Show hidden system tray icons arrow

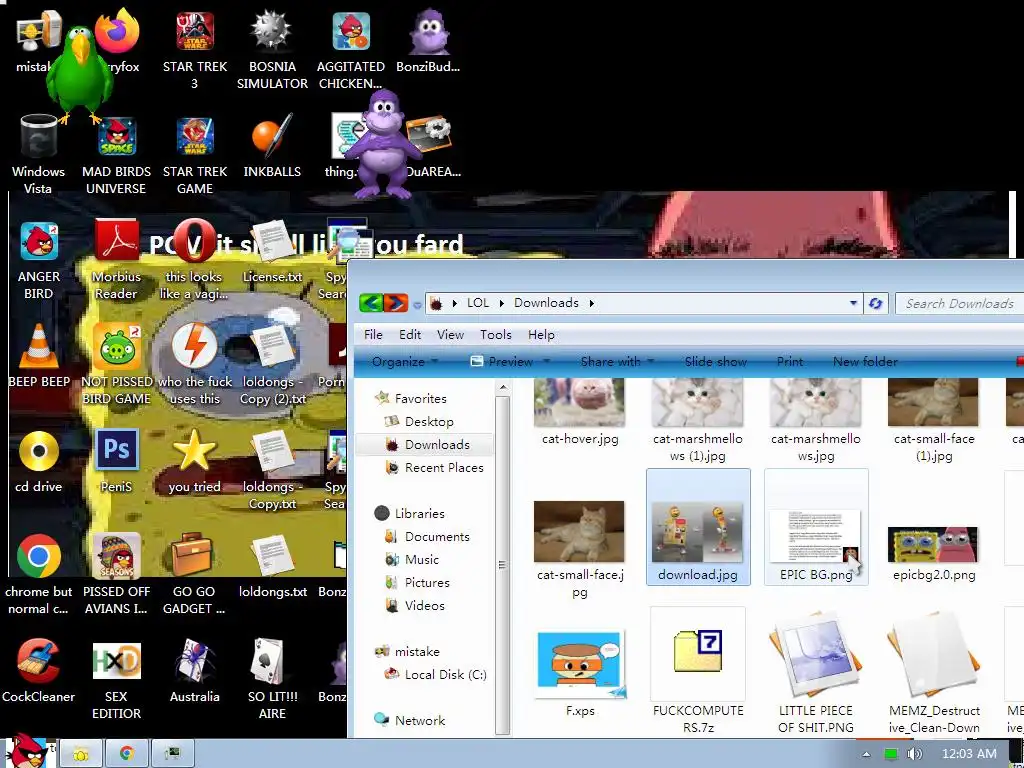(866, 754)
